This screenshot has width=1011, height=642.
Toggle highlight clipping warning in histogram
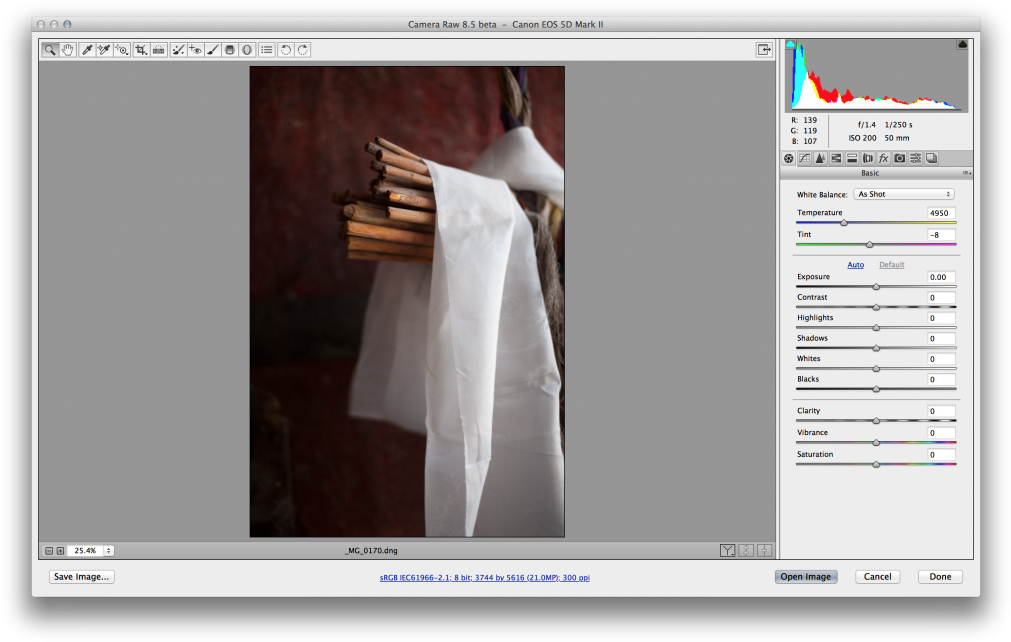point(962,45)
